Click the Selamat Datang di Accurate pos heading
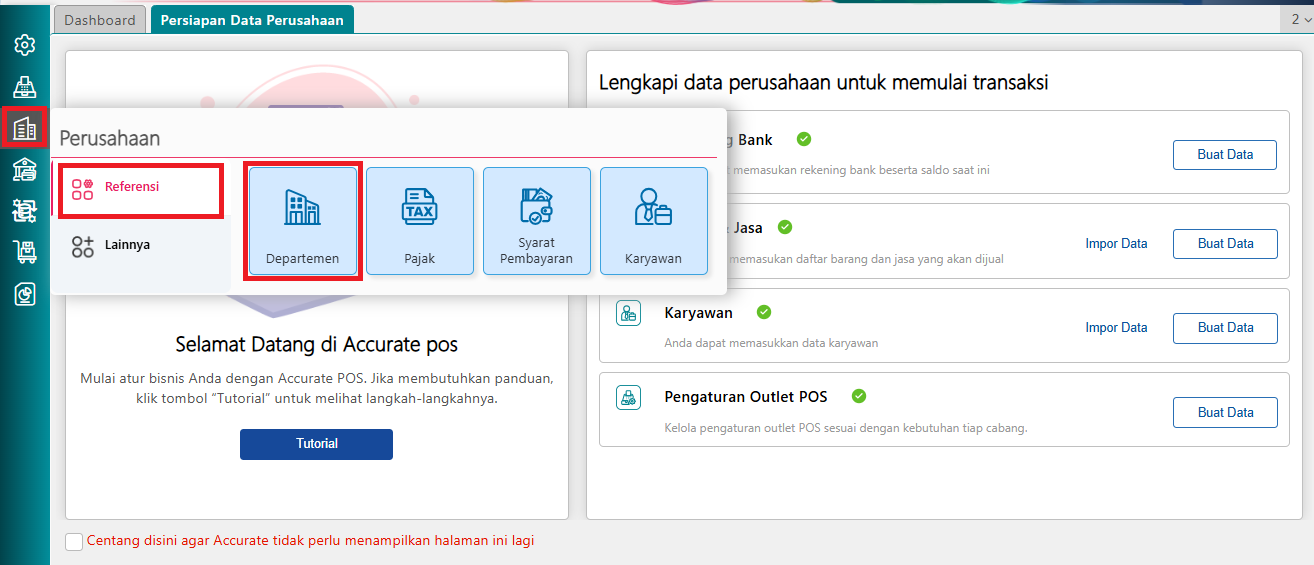Image resolution: width=1314 pixels, height=565 pixels. [316, 345]
